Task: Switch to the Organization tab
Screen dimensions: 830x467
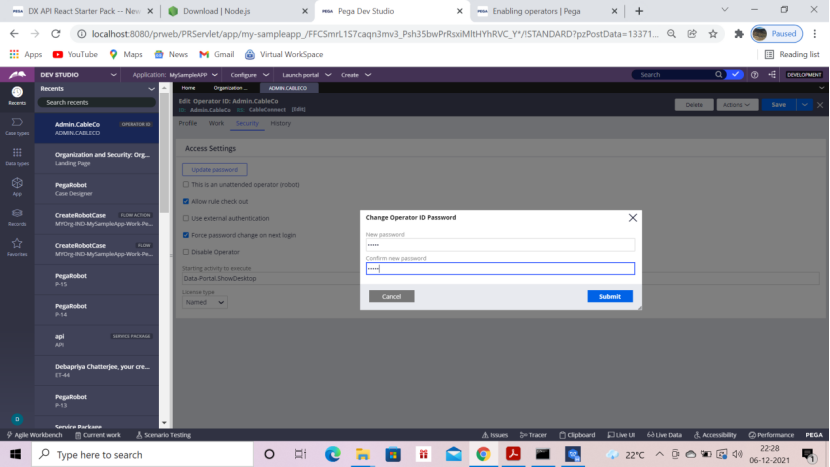Action: [x=230, y=88]
